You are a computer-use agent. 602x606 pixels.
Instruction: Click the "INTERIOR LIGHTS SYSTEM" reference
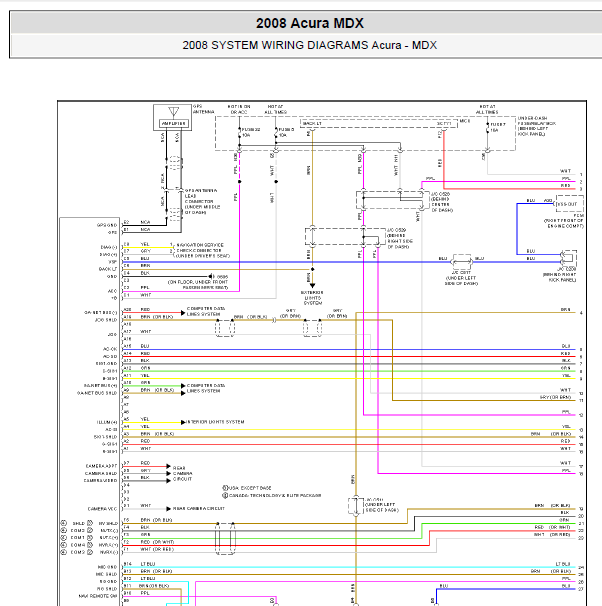click(x=215, y=422)
